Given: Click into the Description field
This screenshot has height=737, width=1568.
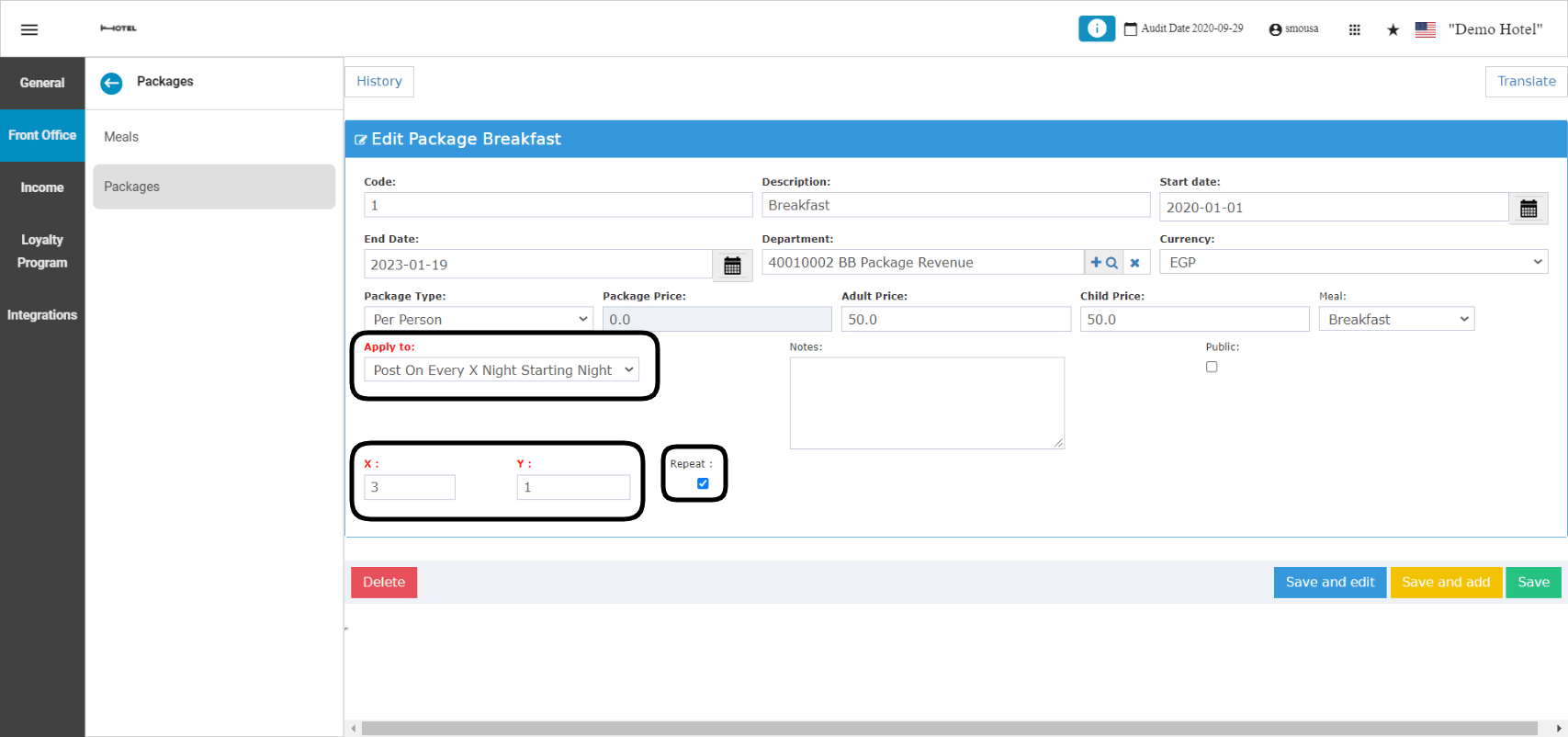Looking at the screenshot, I should pyautogui.click(x=956, y=205).
